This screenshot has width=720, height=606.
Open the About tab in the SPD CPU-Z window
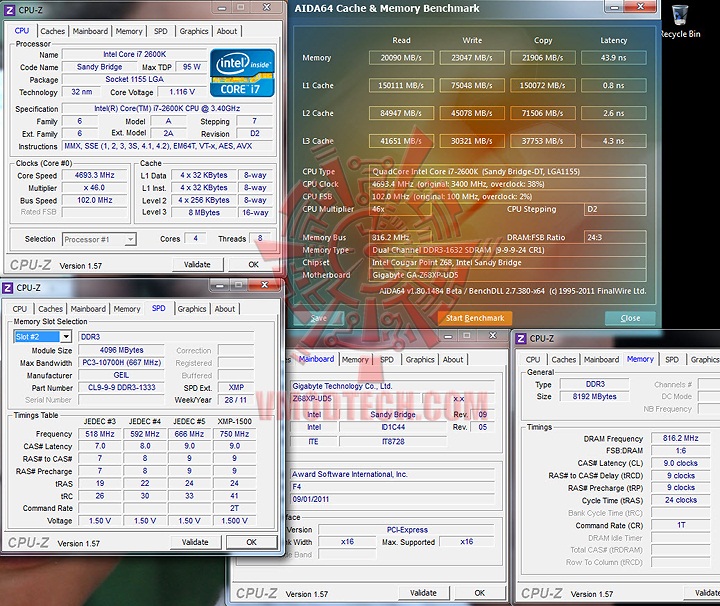pyautogui.click(x=225, y=309)
